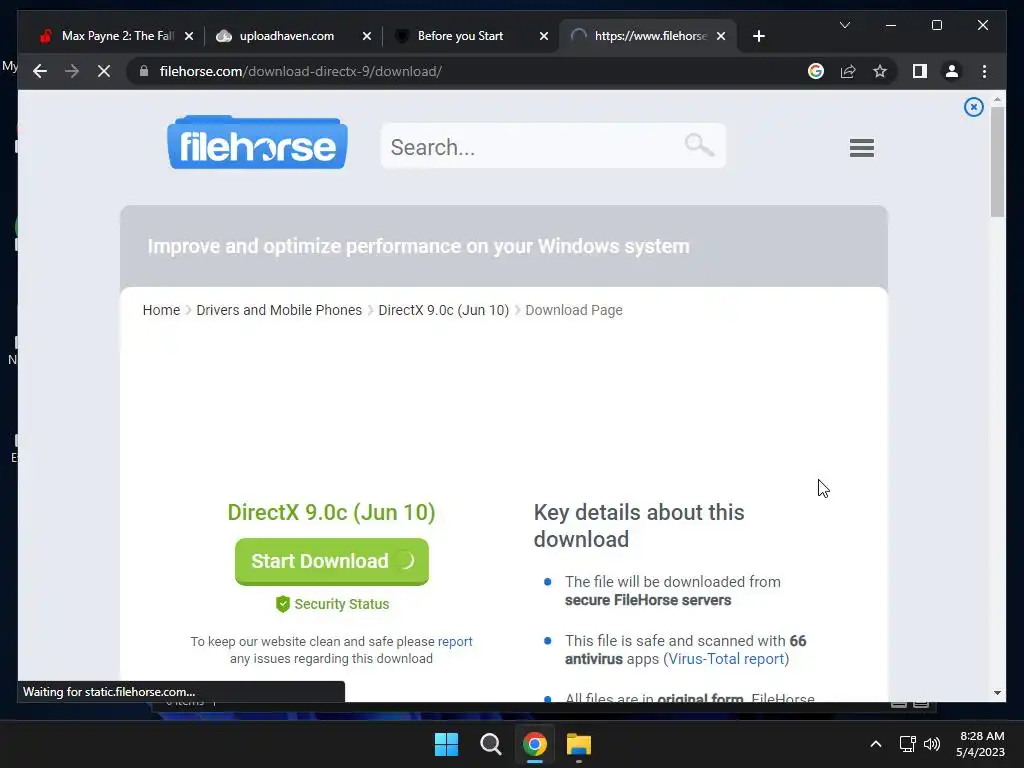Open the clock and date panel
Screen dimensions: 1024x768
pos(980,744)
